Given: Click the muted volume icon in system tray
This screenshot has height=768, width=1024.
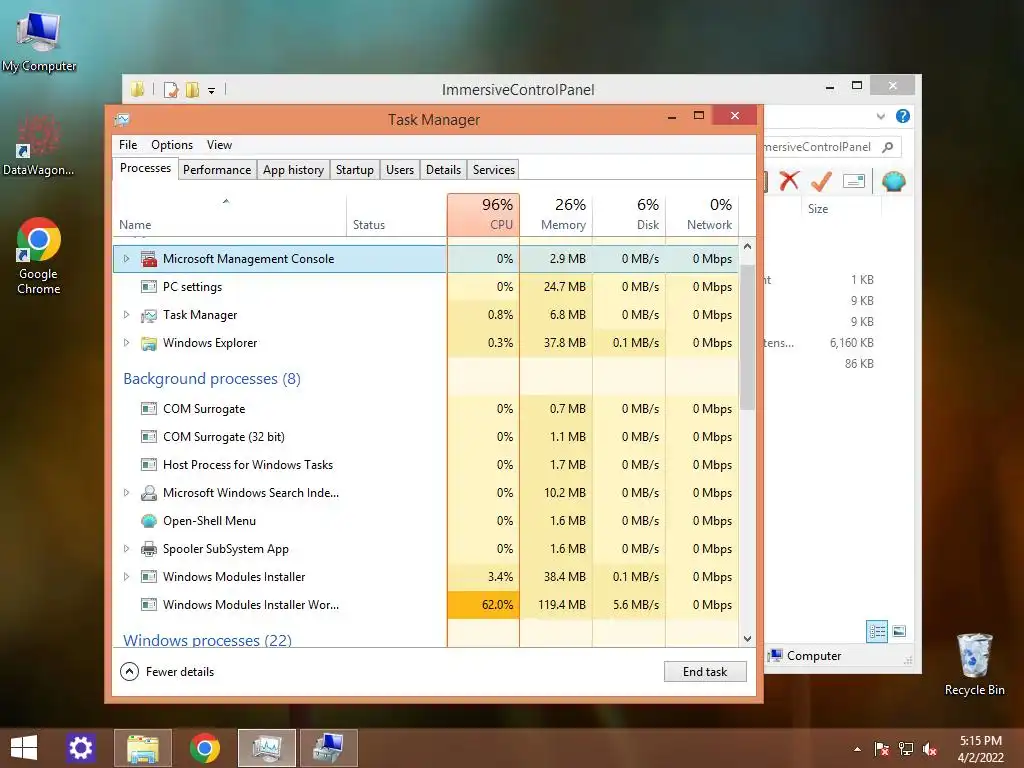Looking at the screenshot, I should click(930, 749).
